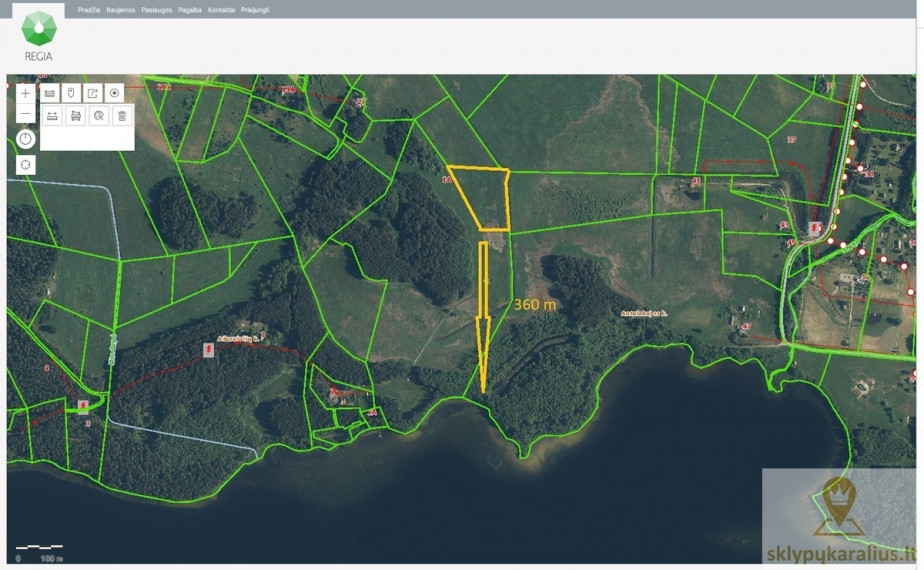Image resolution: width=924 pixels, height=570 pixels.
Task: Open the Pradžia menu item
Action: point(89,10)
